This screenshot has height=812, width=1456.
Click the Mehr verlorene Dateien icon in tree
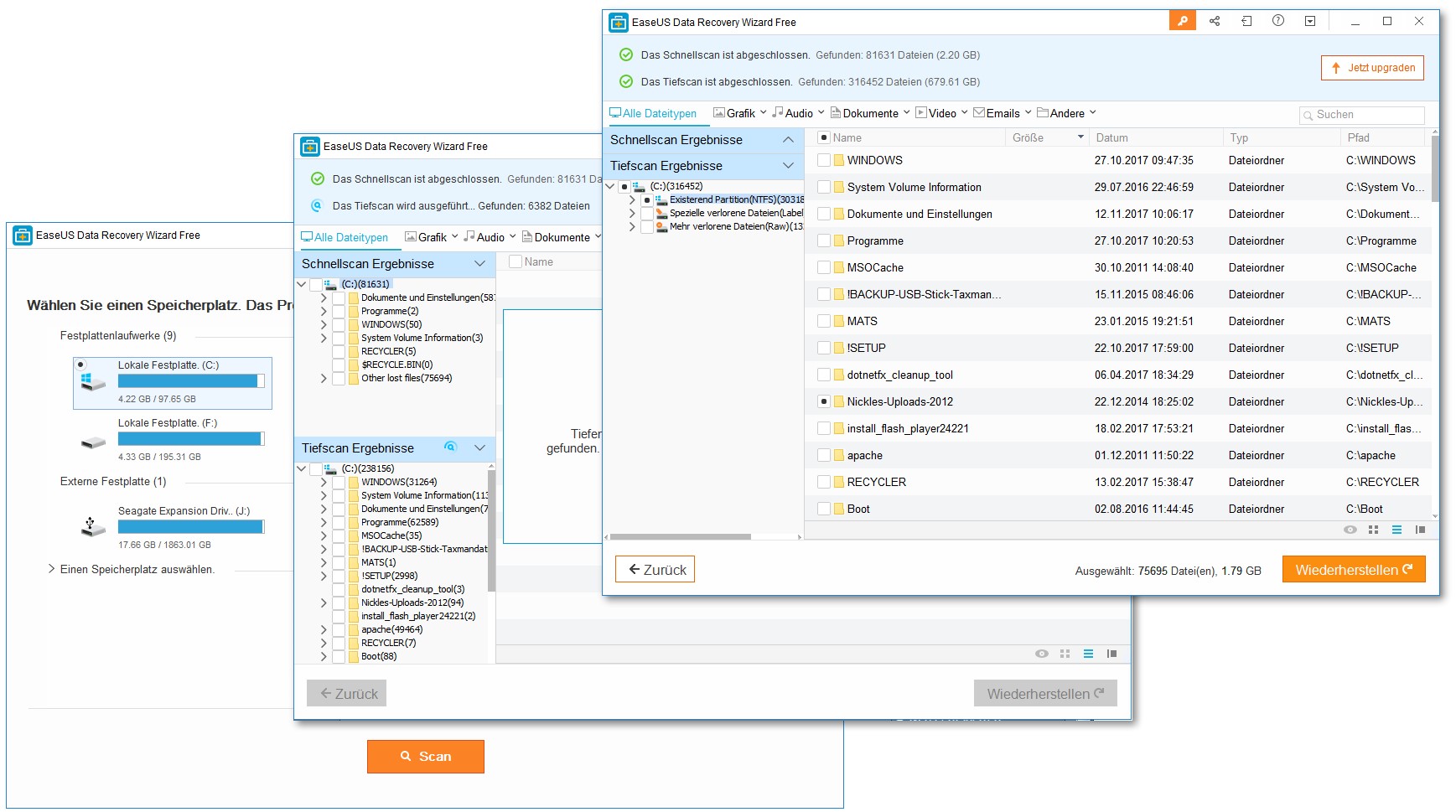[661, 226]
